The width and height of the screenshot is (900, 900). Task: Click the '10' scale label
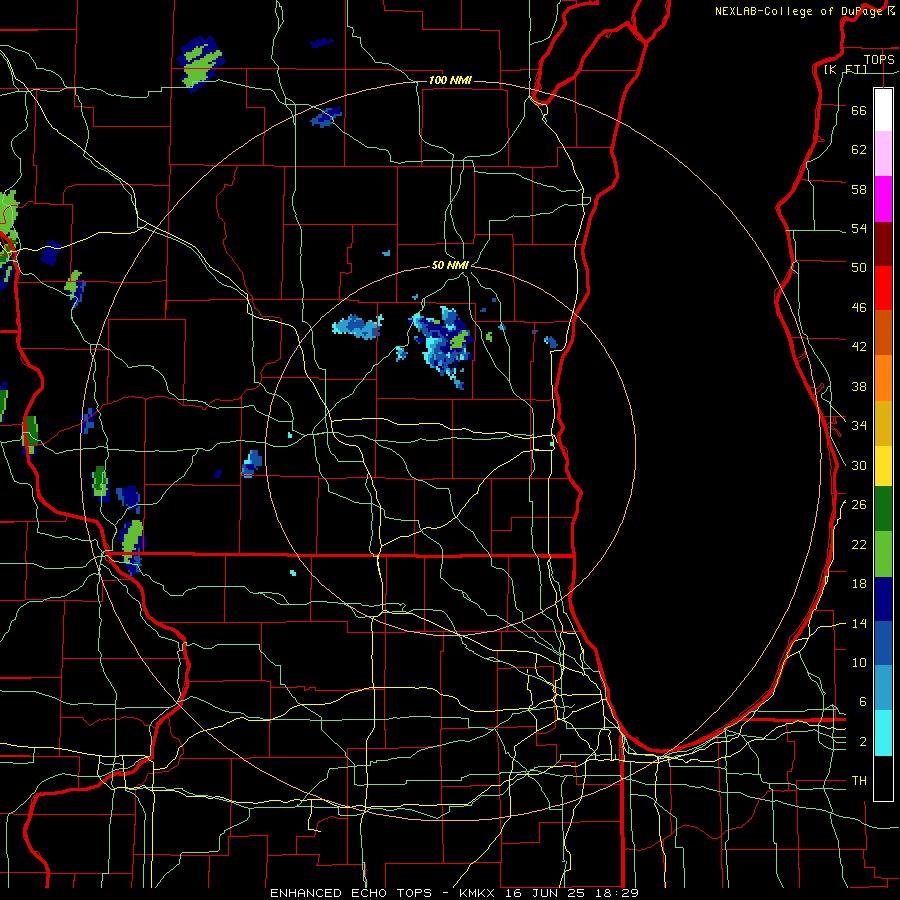859,662
